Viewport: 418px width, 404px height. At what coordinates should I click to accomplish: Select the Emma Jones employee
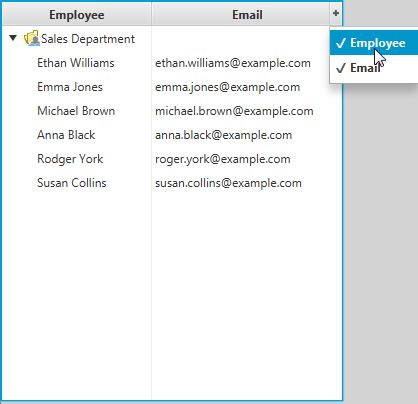coord(70,87)
